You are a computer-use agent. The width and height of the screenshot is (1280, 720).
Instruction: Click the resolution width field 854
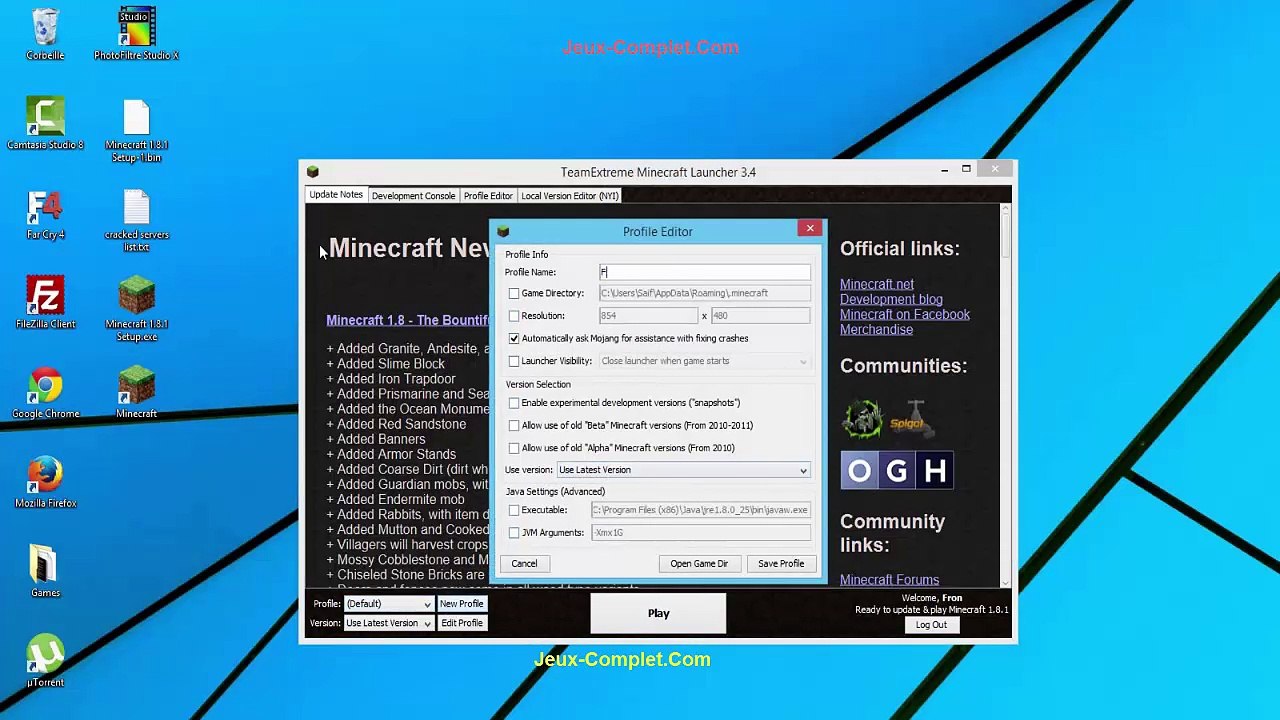[x=648, y=316]
